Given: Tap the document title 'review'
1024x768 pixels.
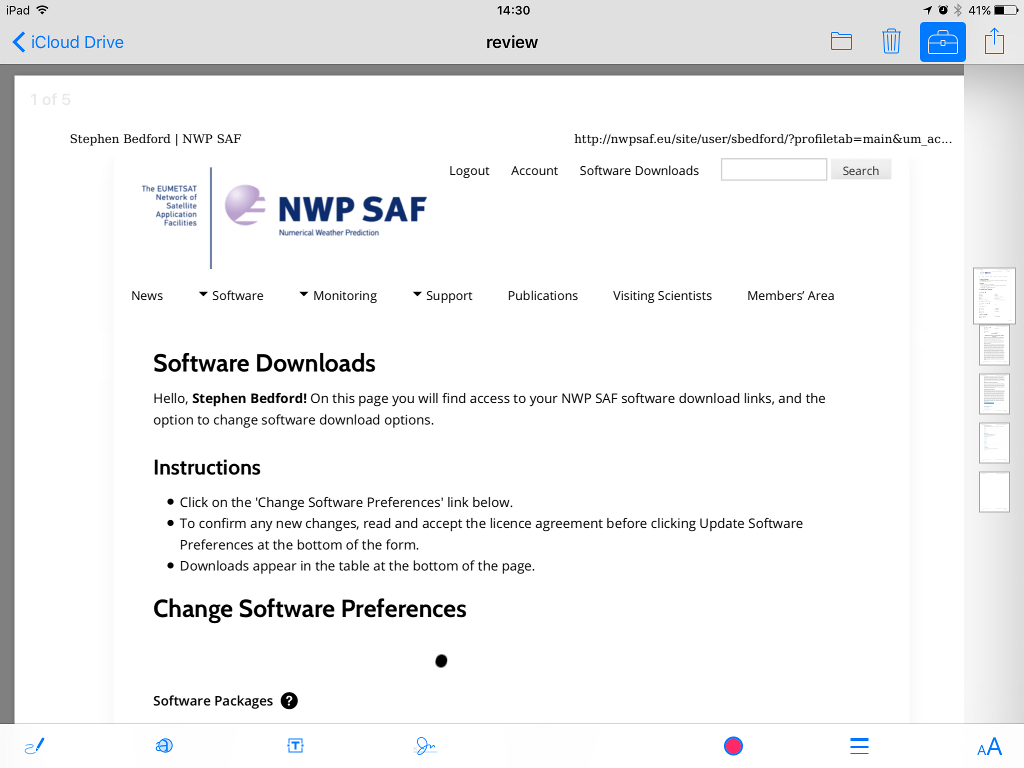Looking at the screenshot, I should pyautogui.click(x=512, y=42).
